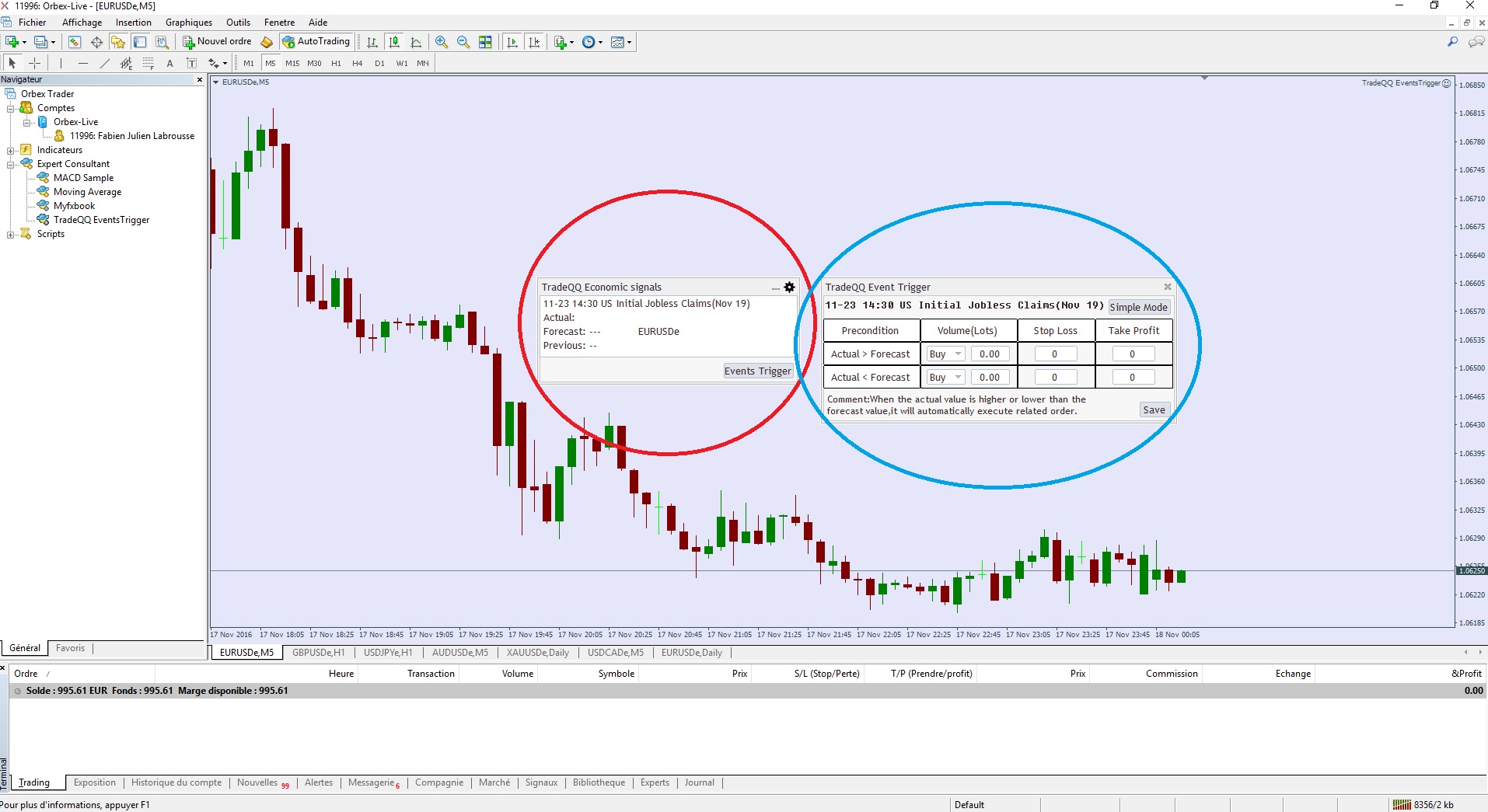Toggle the M15 timeframe button
This screenshot has height=812, width=1488.
click(x=292, y=63)
